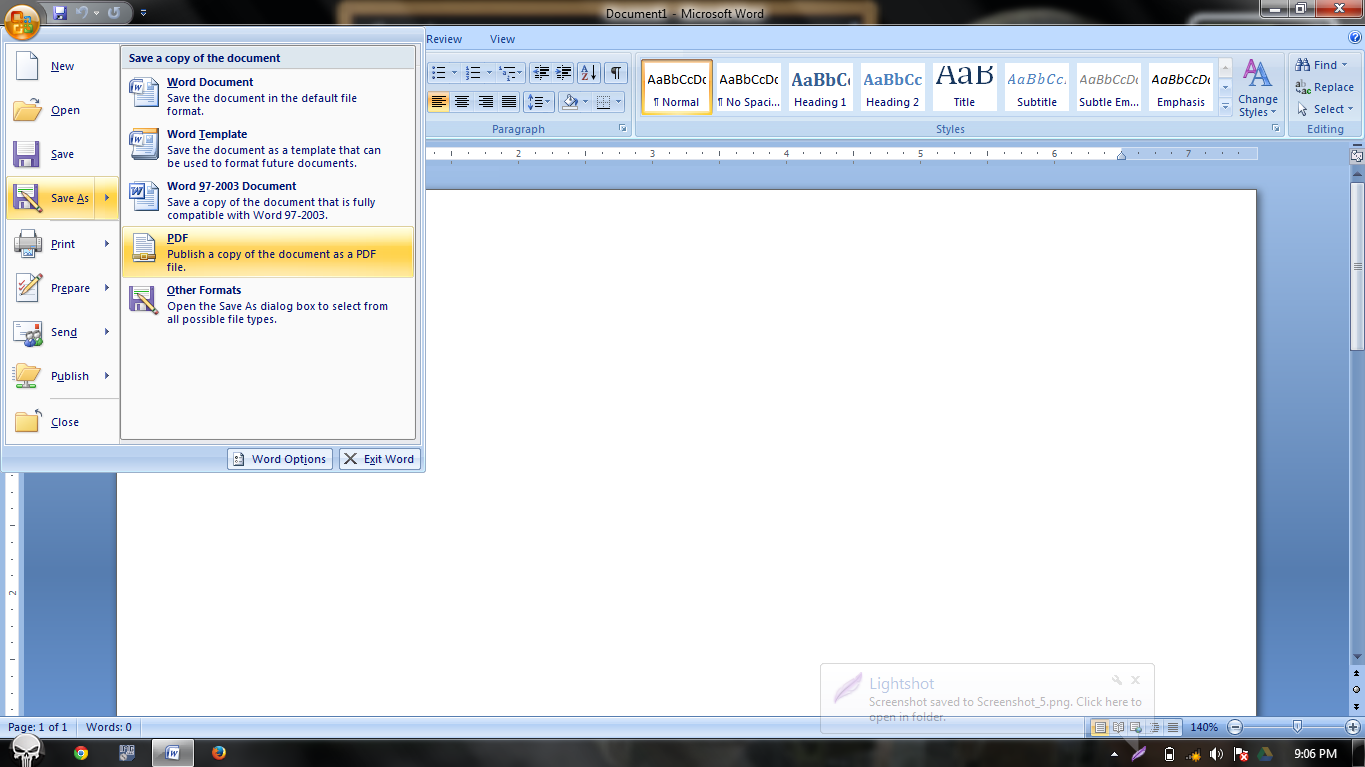The height and width of the screenshot is (767, 1365).
Task: Click the Repeat icon in Quick Access Toolbar
Action: [x=113, y=13]
